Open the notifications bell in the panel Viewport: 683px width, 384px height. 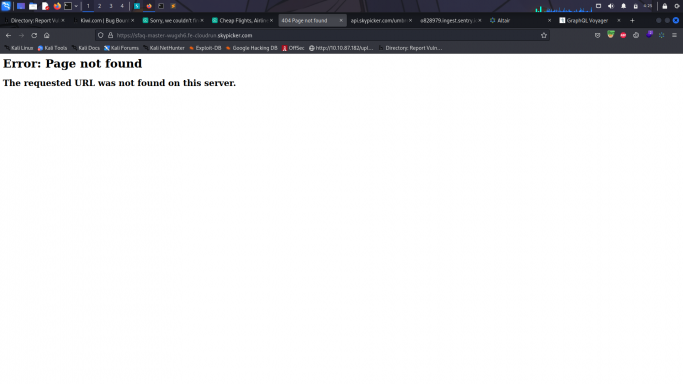pyautogui.click(x=623, y=6)
